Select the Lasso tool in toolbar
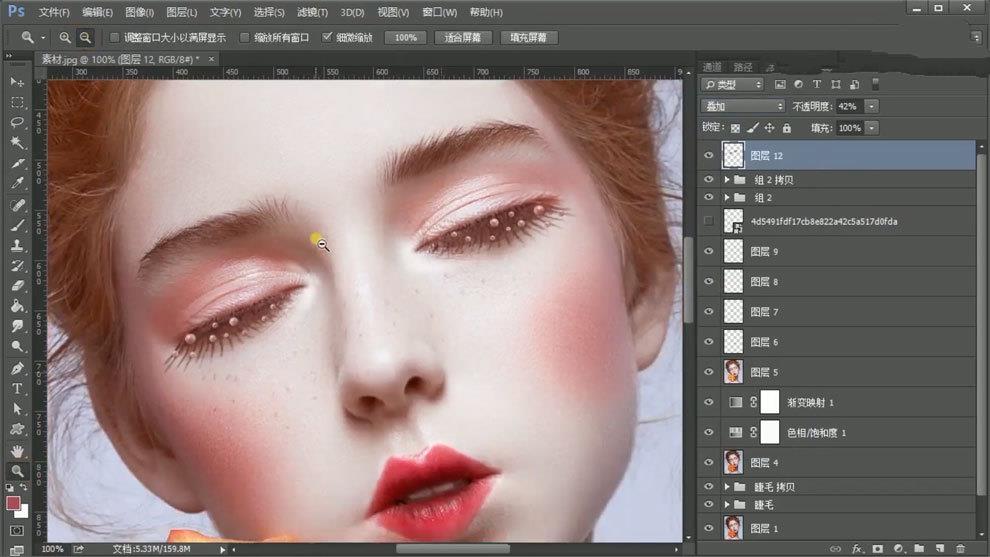Viewport: 990px width, 557px height. pyautogui.click(x=17, y=122)
